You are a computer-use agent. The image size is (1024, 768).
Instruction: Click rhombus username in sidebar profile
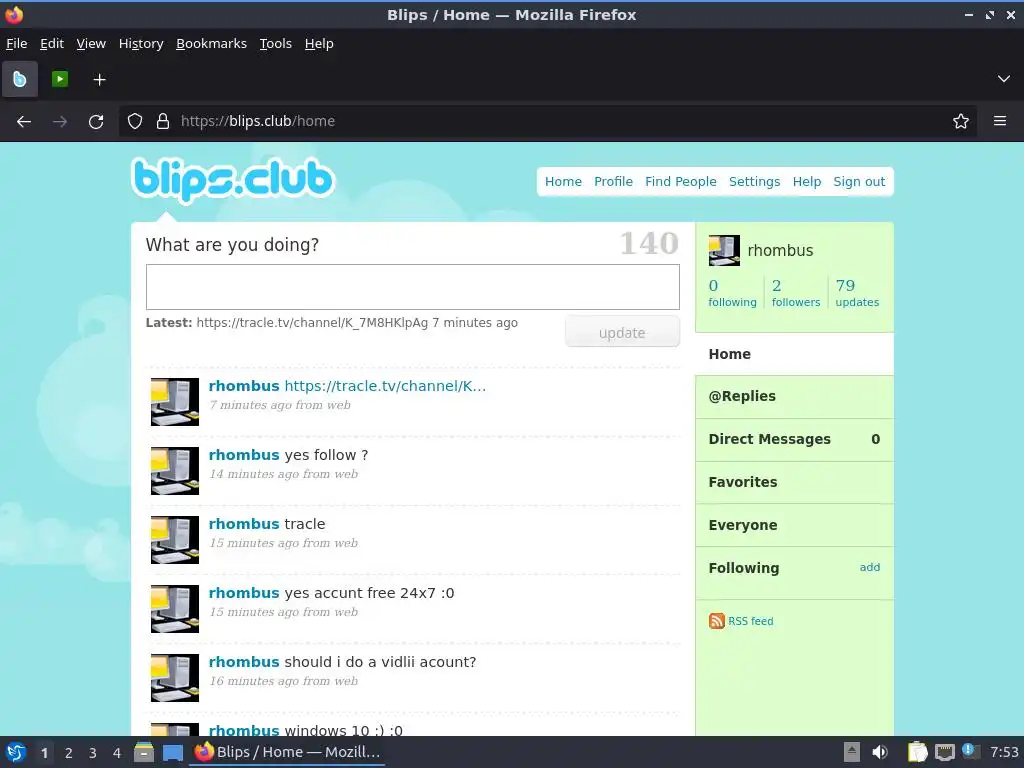pyautogui.click(x=780, y=251)
